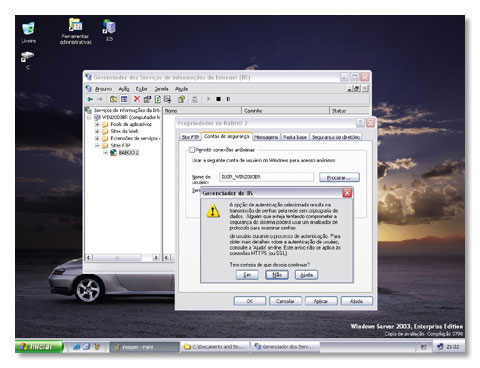The width and height of the screenshot is (480, 368).
Task: Close the Gerenciador do IIS warning dialog
Action: 347,193
